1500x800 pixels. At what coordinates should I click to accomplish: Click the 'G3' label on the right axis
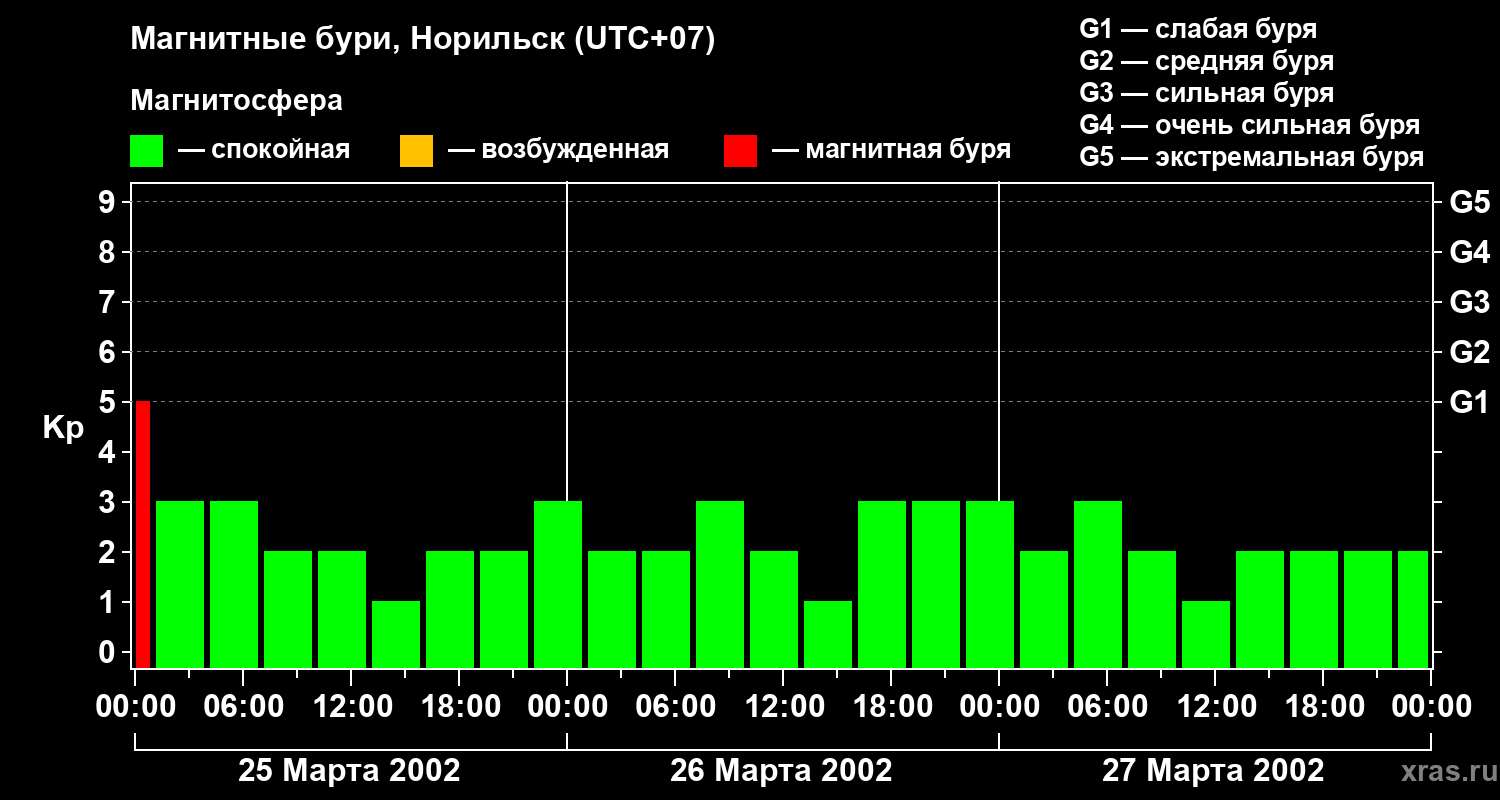(x=1469, y=302)
